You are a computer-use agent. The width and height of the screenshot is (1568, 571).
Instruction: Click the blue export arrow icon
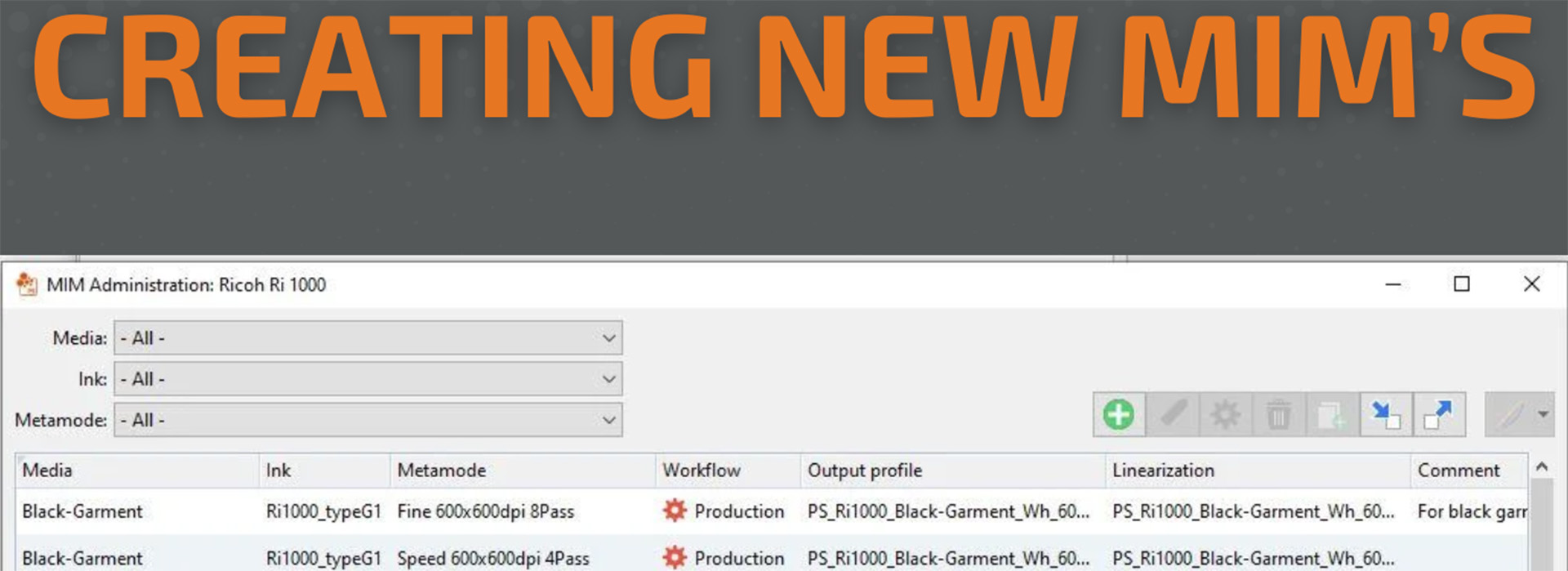tap(1438, 415)
